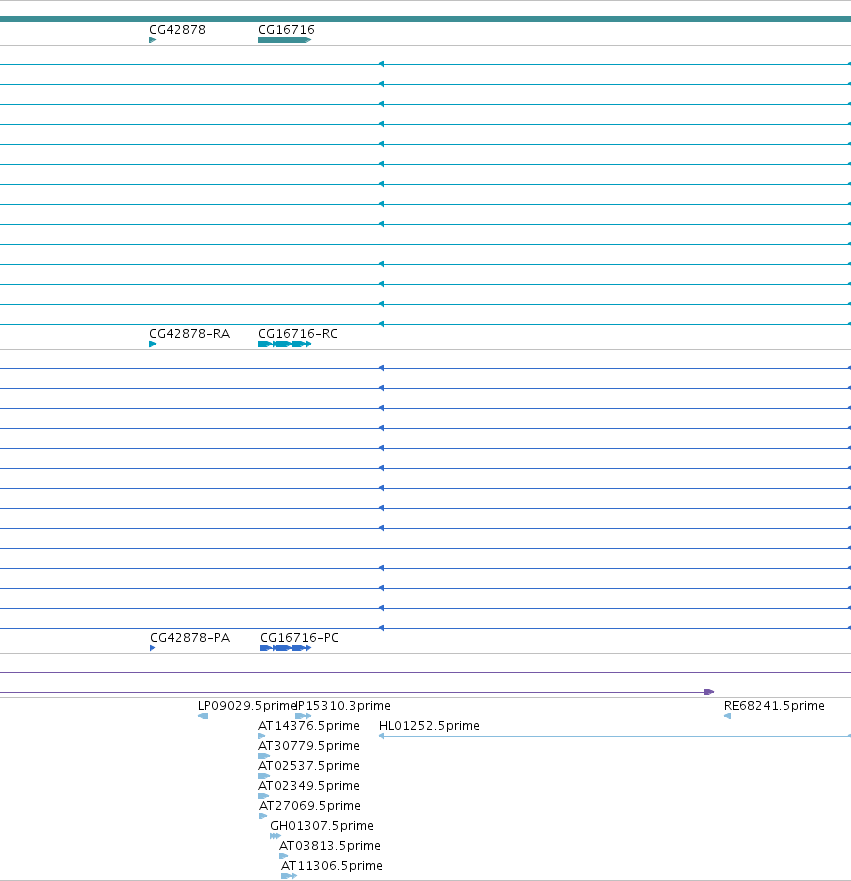Click the arrow glyph below CG42878-RA
This screenshot has height=881, width=851.
tap(152, 344)
